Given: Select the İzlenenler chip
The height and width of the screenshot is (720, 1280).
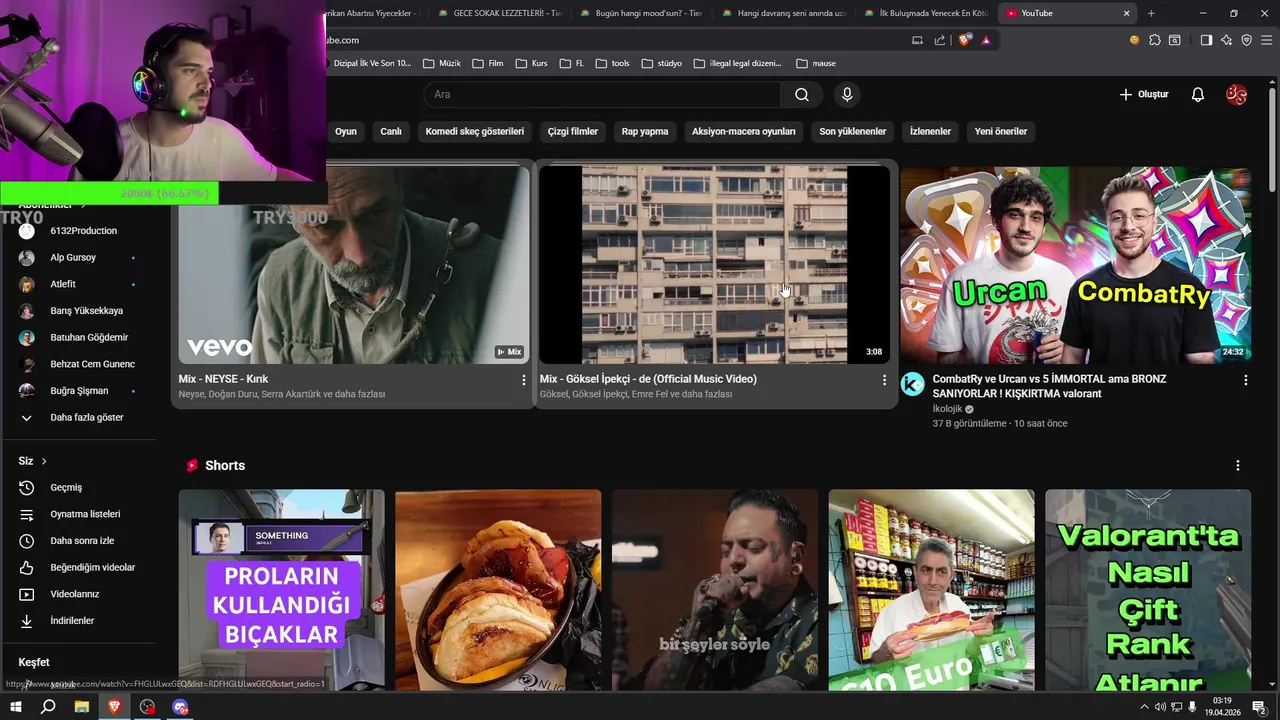Looking at the screenshot, I should 930,131.
